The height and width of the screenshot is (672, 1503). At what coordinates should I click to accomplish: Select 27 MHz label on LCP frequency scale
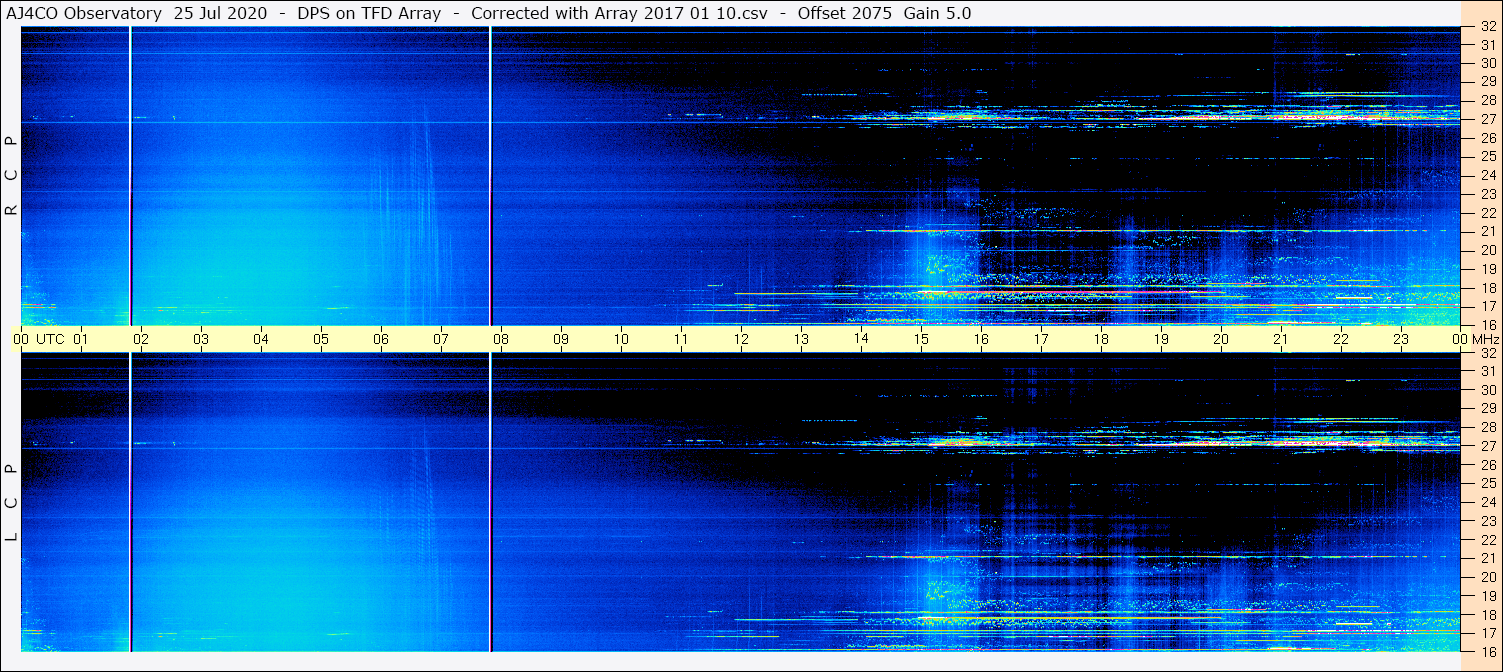pos(1487,446)
